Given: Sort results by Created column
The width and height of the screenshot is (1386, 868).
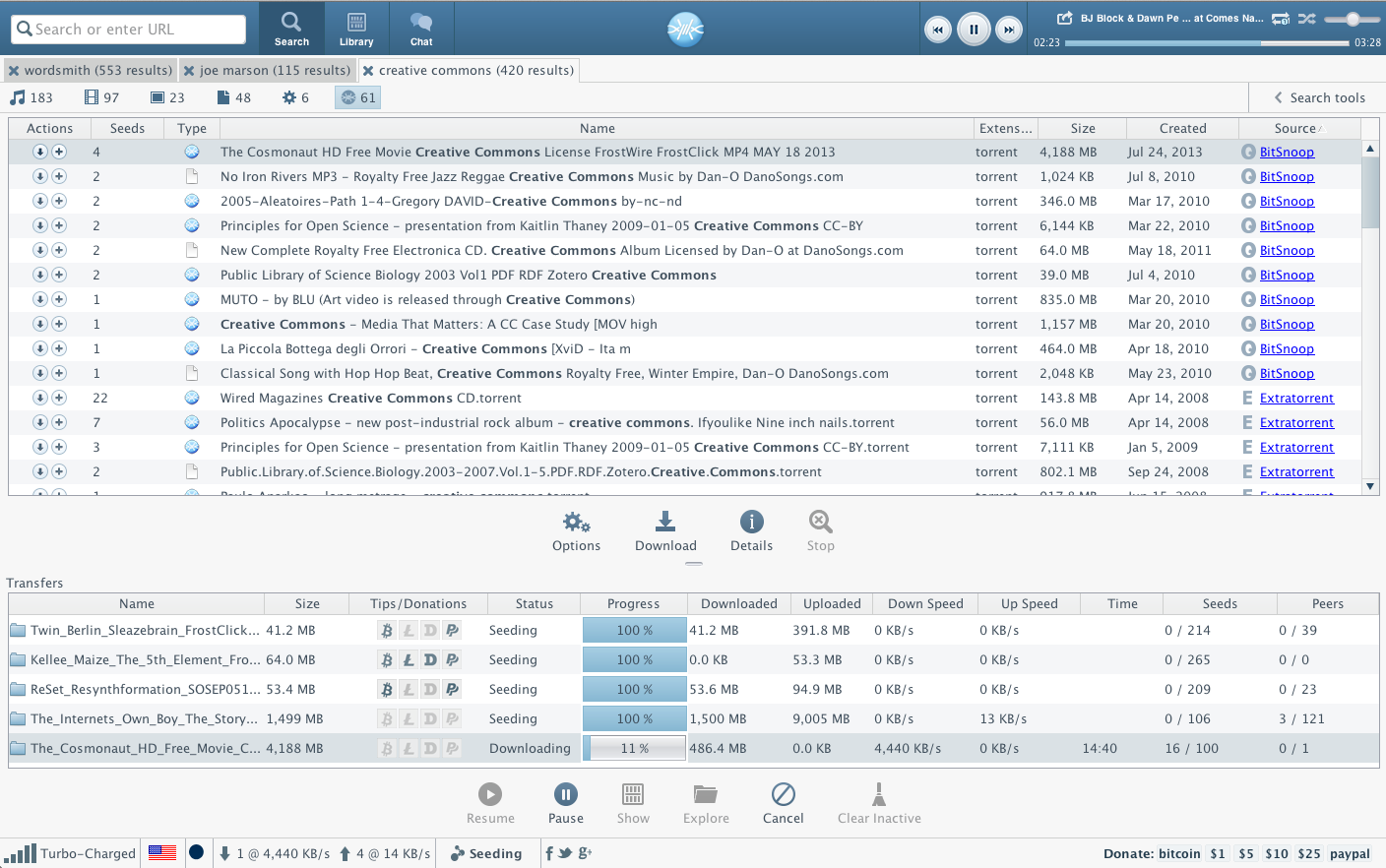Looking at the screenshot, I should click(x=1182, y=128).
